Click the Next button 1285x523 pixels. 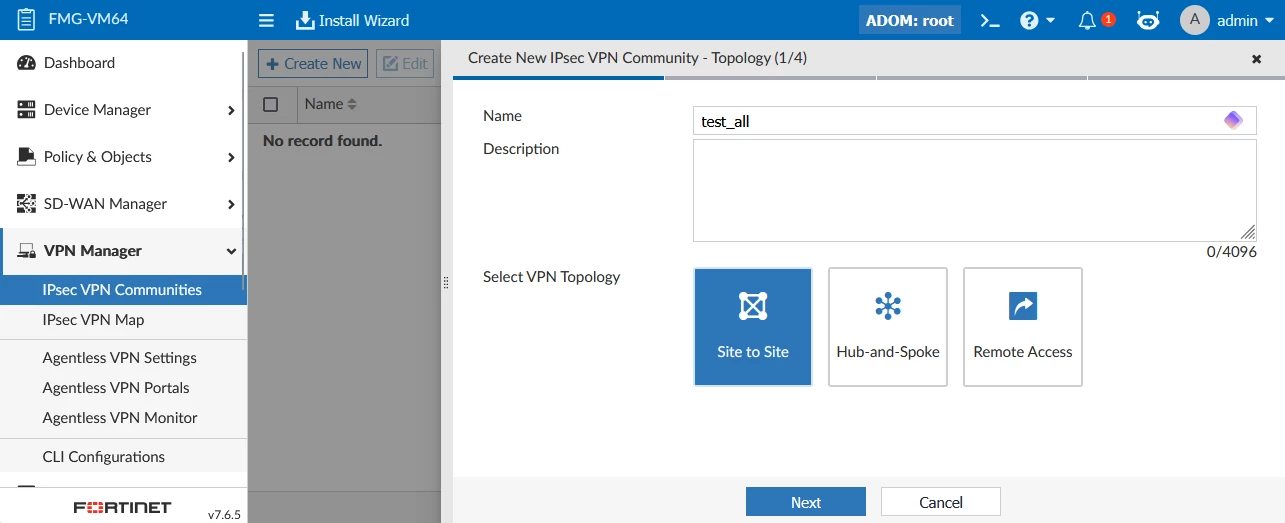806,502
